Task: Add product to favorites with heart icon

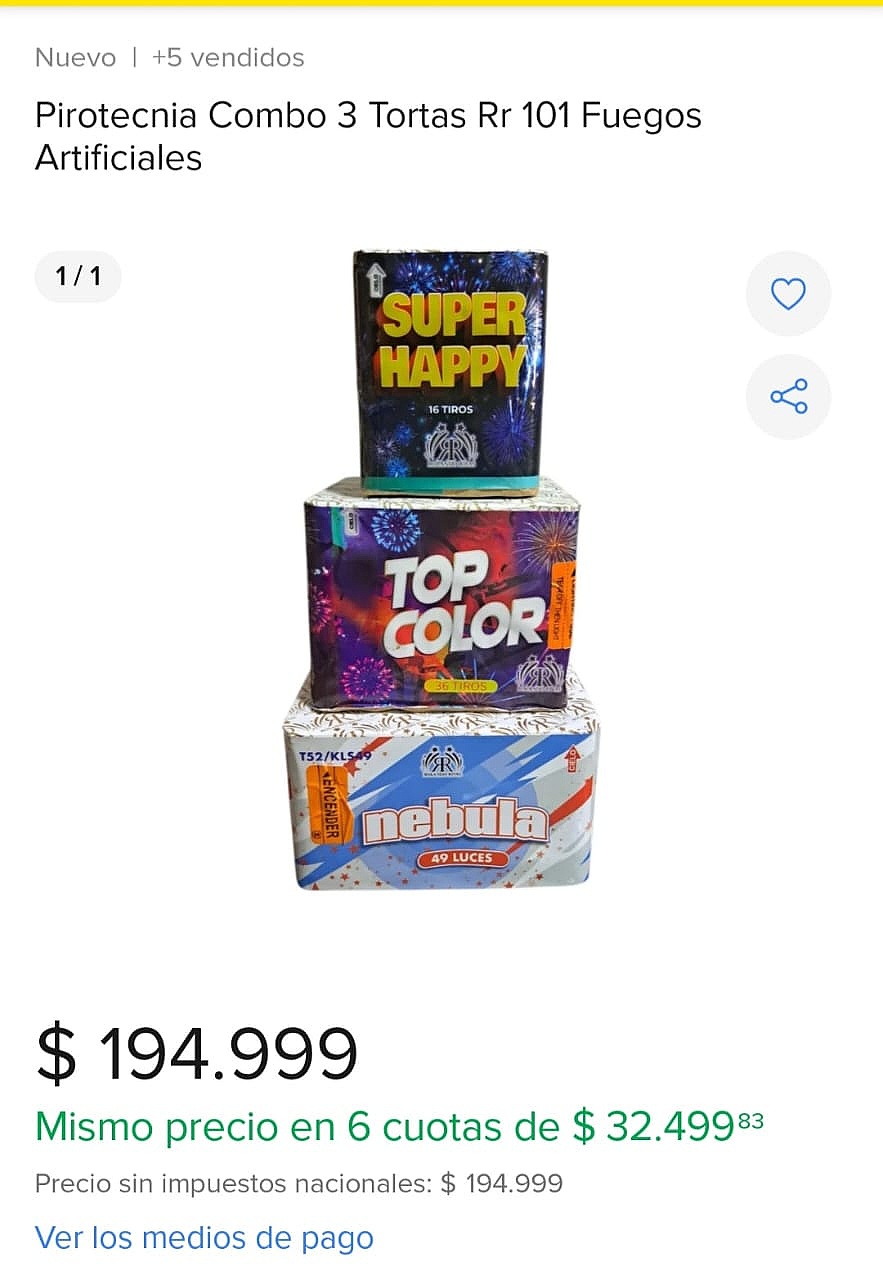Action: point(788,294)
